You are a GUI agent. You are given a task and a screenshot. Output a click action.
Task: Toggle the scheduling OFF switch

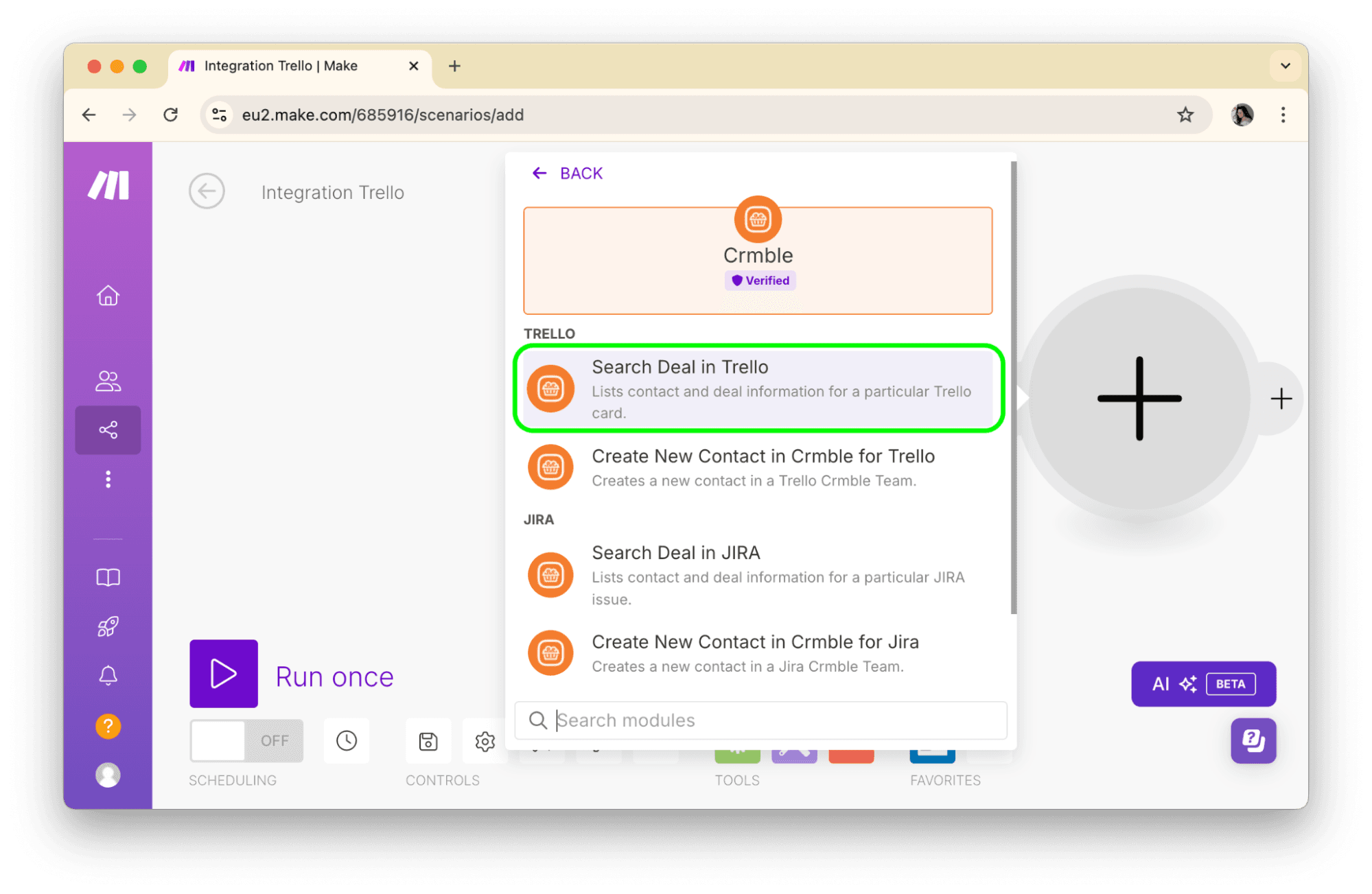(x=246, y=740)
